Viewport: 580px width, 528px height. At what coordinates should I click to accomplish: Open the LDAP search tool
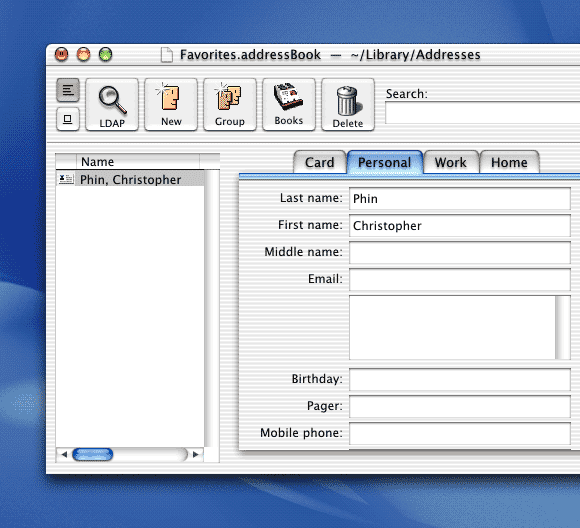point(112,104)
